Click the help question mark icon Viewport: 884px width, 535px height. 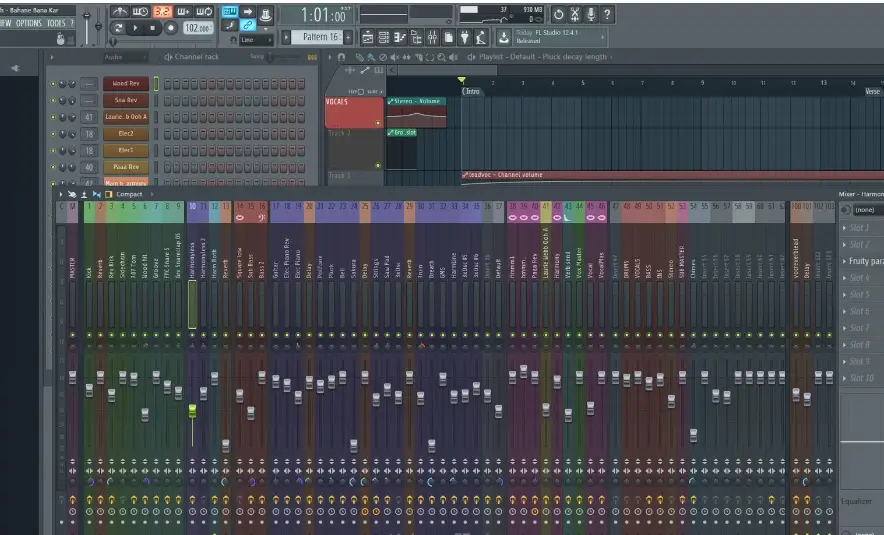[x=607, y=14]
